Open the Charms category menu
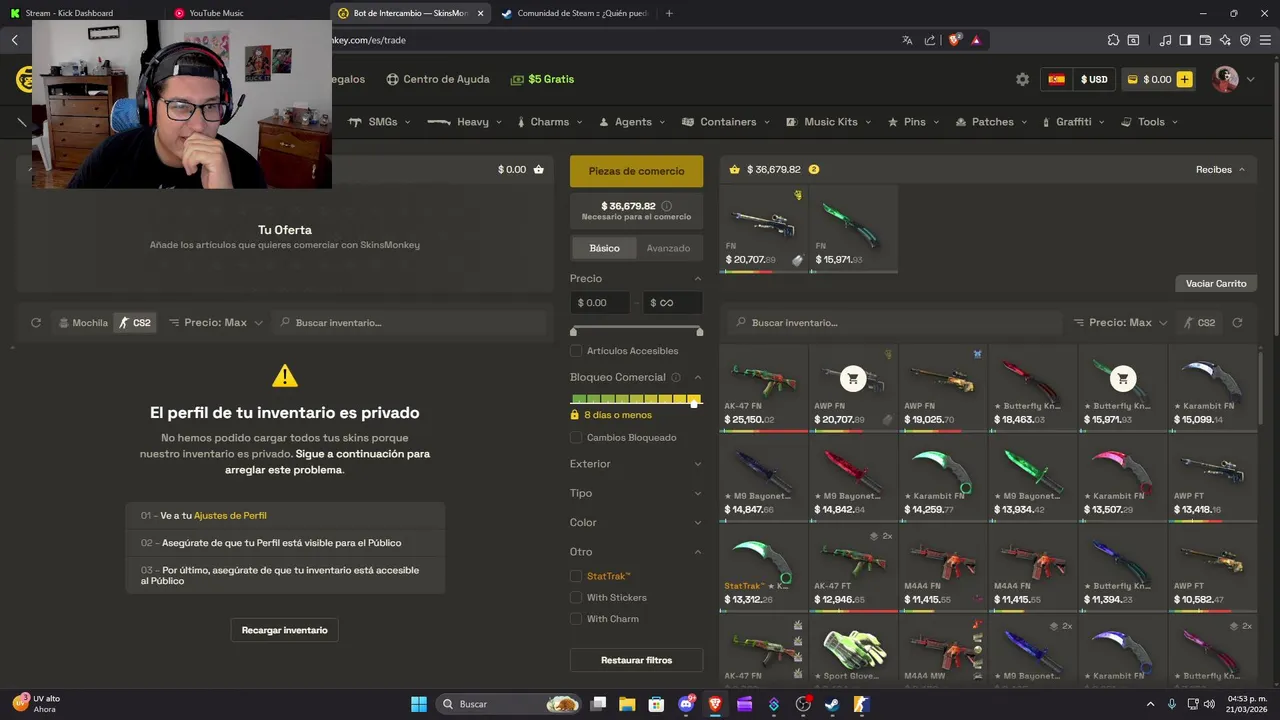Screen dimensions: 1280x720 click(x=550, y=122)
